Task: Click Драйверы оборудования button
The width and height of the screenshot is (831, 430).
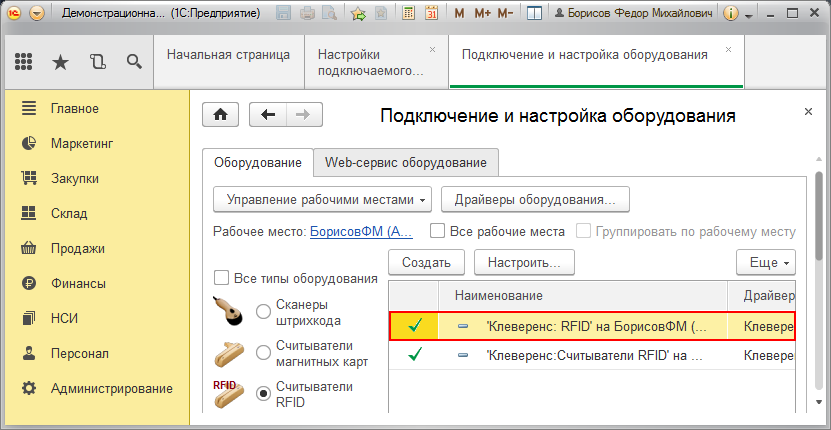Action: click(535, 200)
